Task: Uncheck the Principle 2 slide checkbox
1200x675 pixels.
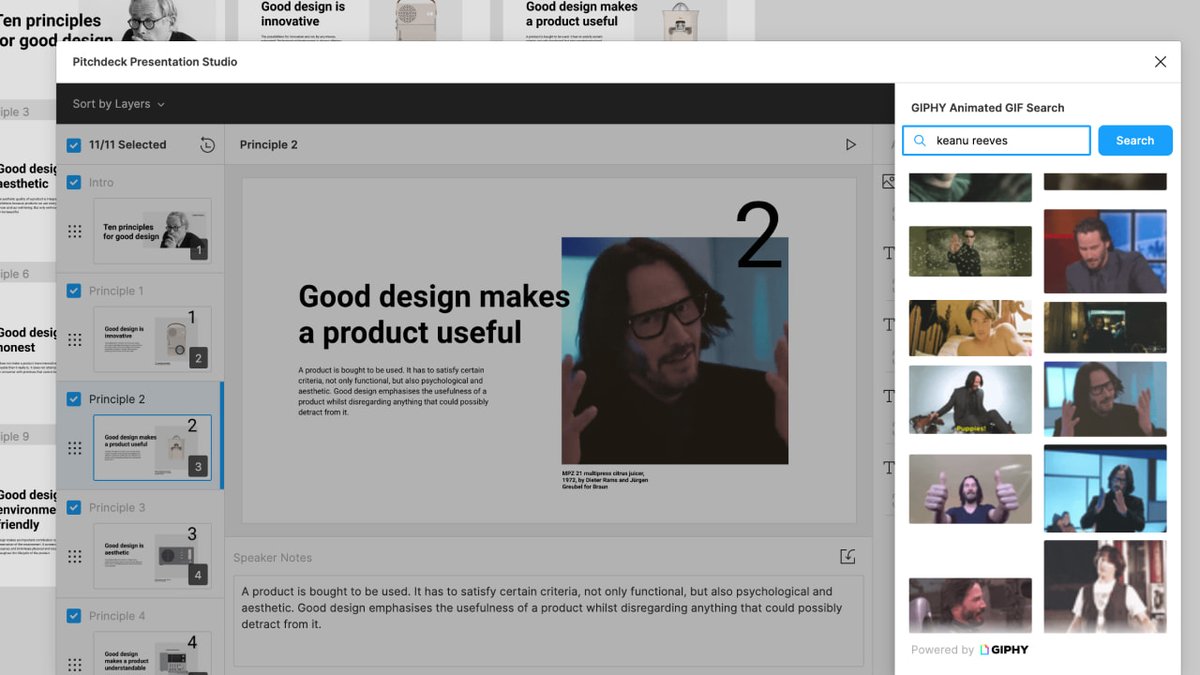Action: pyautogui.click(x=74, y=399)
